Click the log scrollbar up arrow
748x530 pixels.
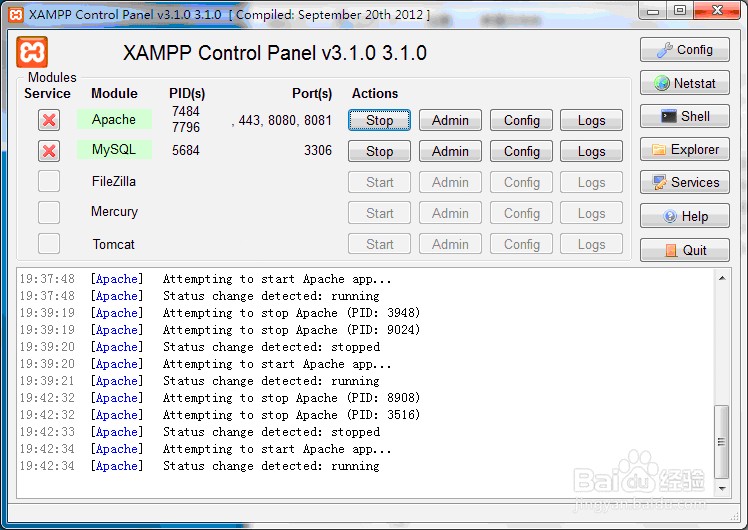coord(722,278)
